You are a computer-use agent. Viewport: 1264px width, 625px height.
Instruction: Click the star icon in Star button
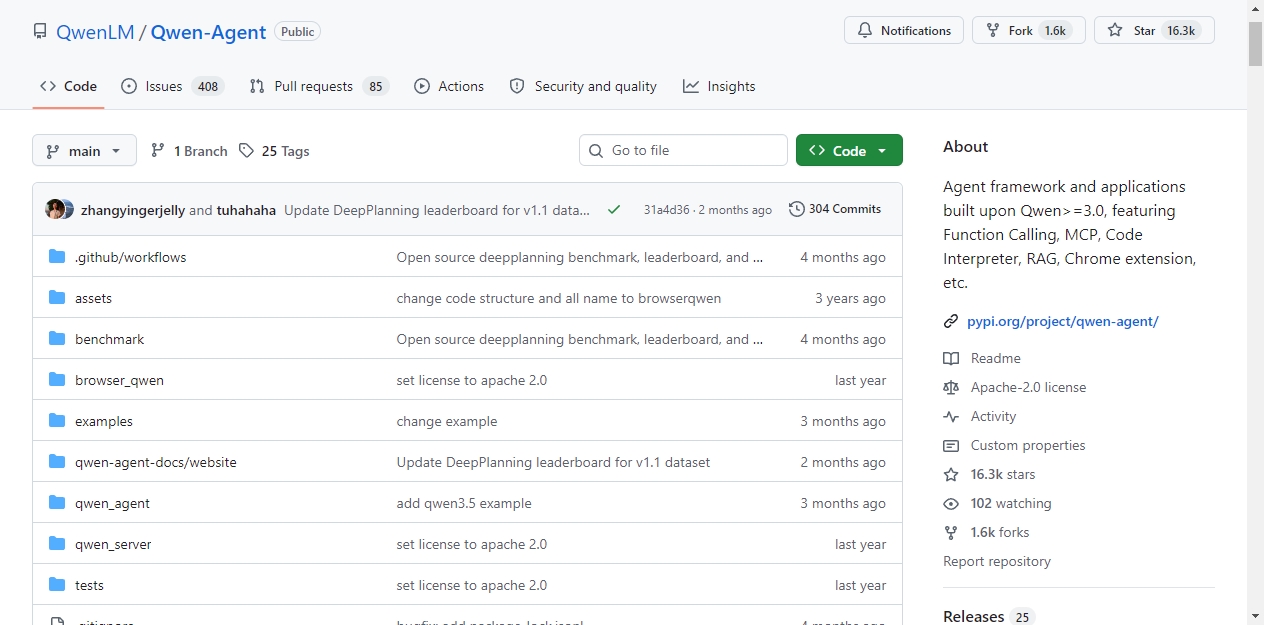click(1115, 31)
